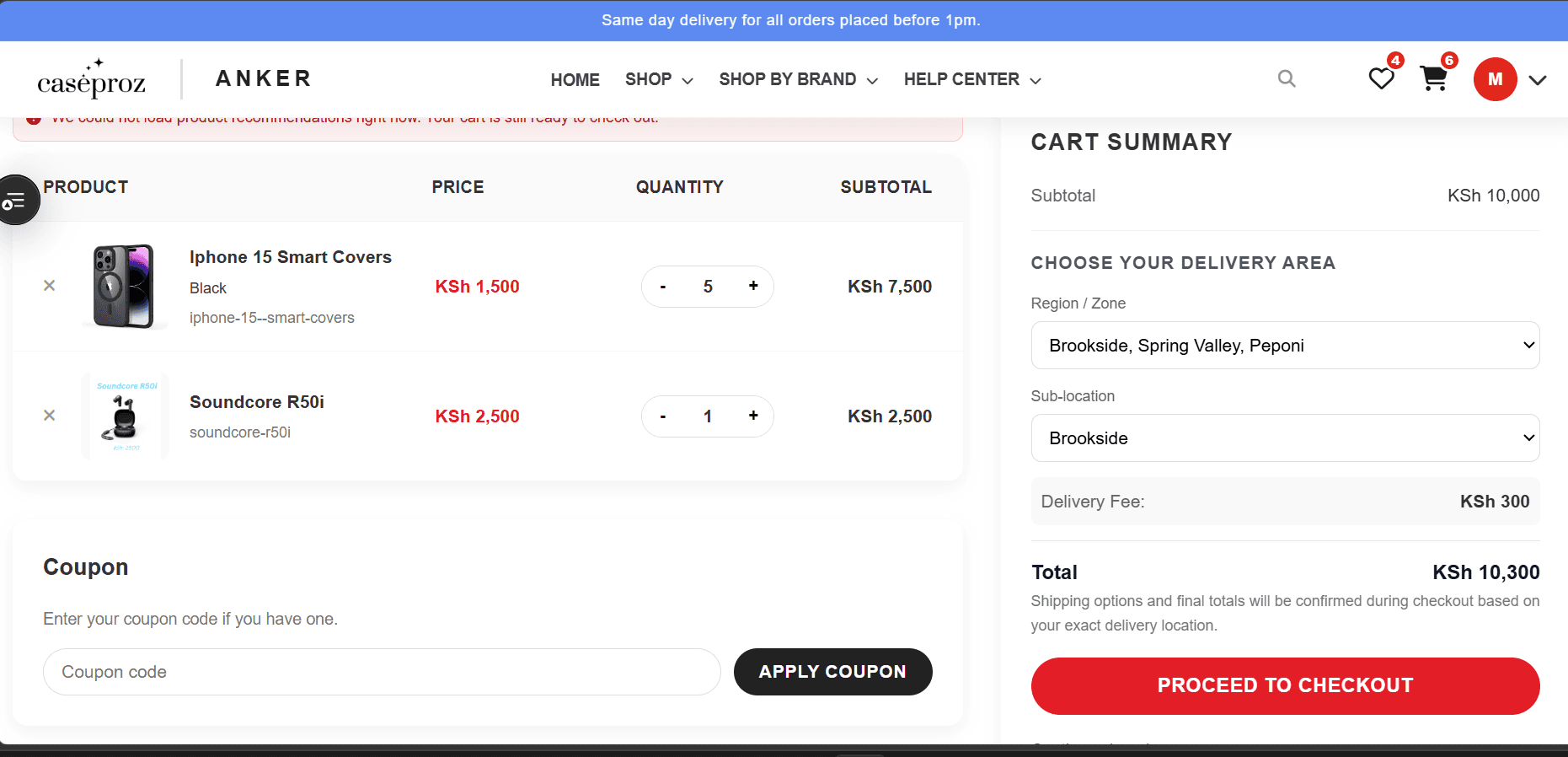Click the 'iphone-15--smart-covers' slug text
The image size is (1568, 757).
tap(272, 318)
